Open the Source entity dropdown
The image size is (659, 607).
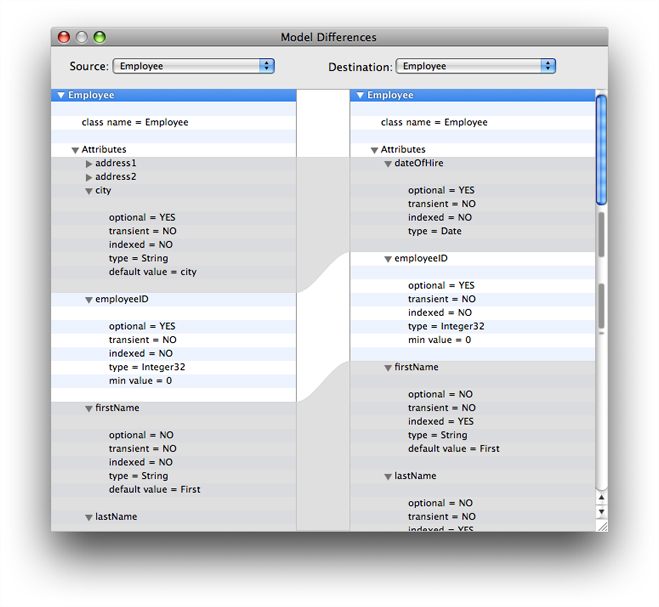tap(194, 66)
